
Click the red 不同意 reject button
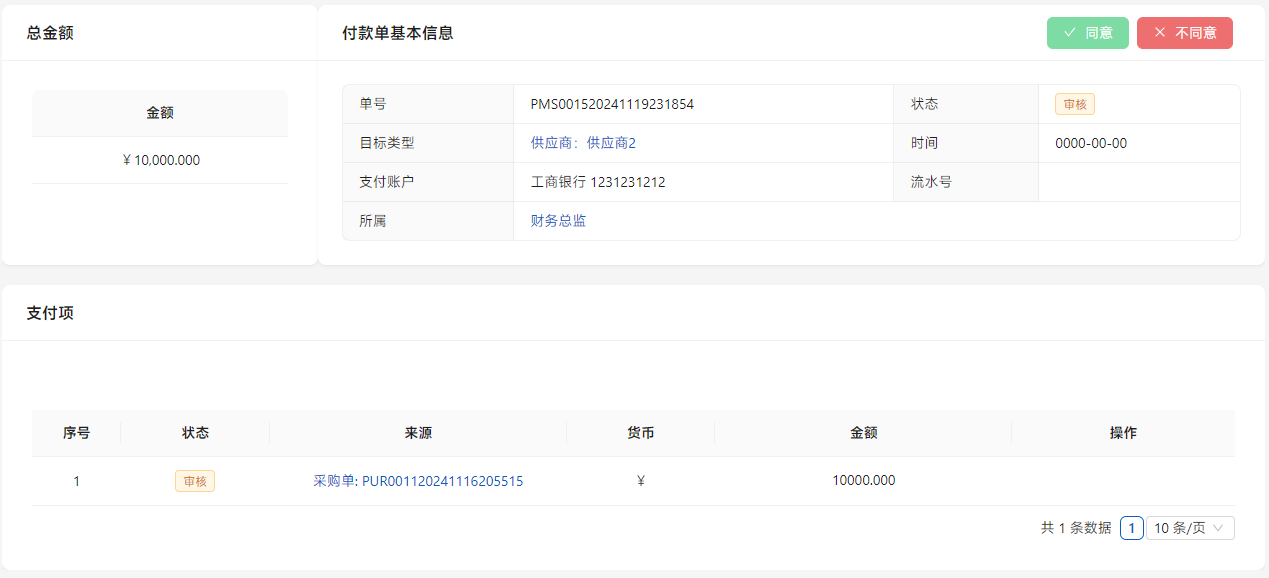(1184, 33)
